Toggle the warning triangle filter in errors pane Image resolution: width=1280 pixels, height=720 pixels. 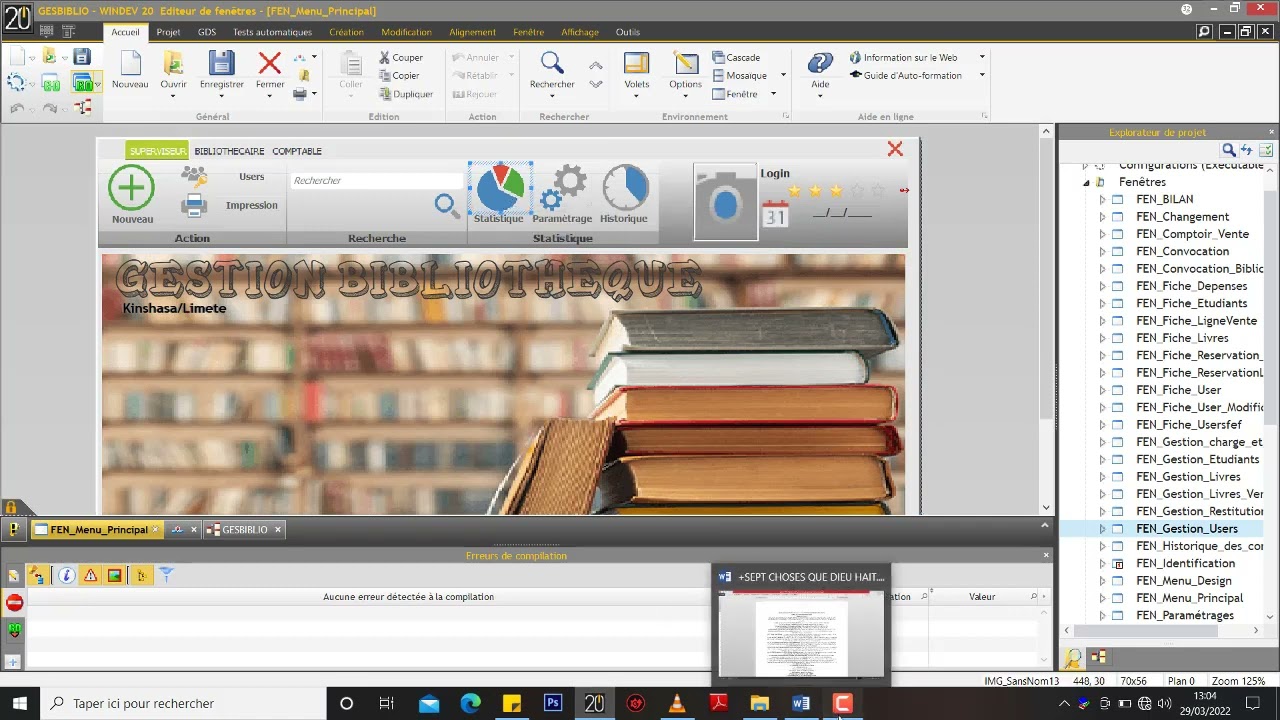[91, 575]
